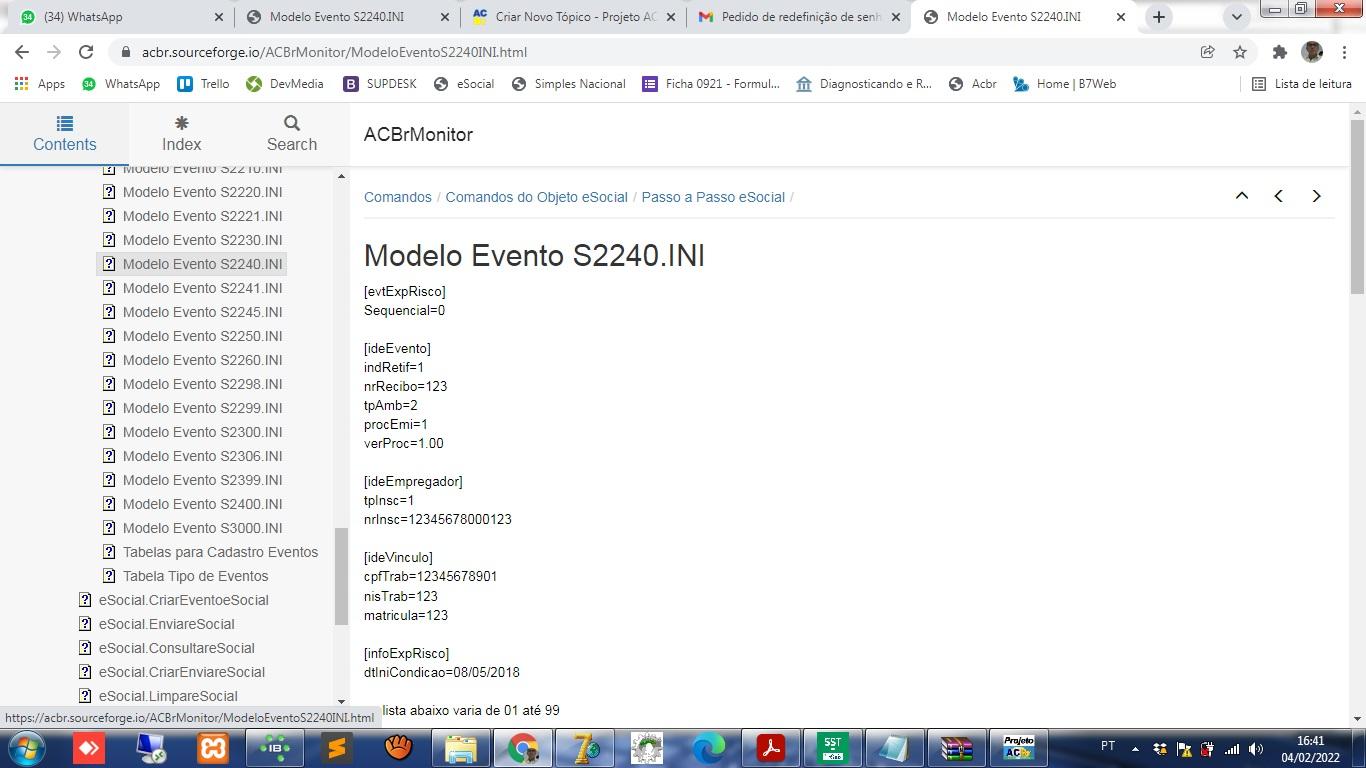This screenshot has width=1366, height=768.
Task: Reload the page with the refresh icon
Action: pos(86,52)
